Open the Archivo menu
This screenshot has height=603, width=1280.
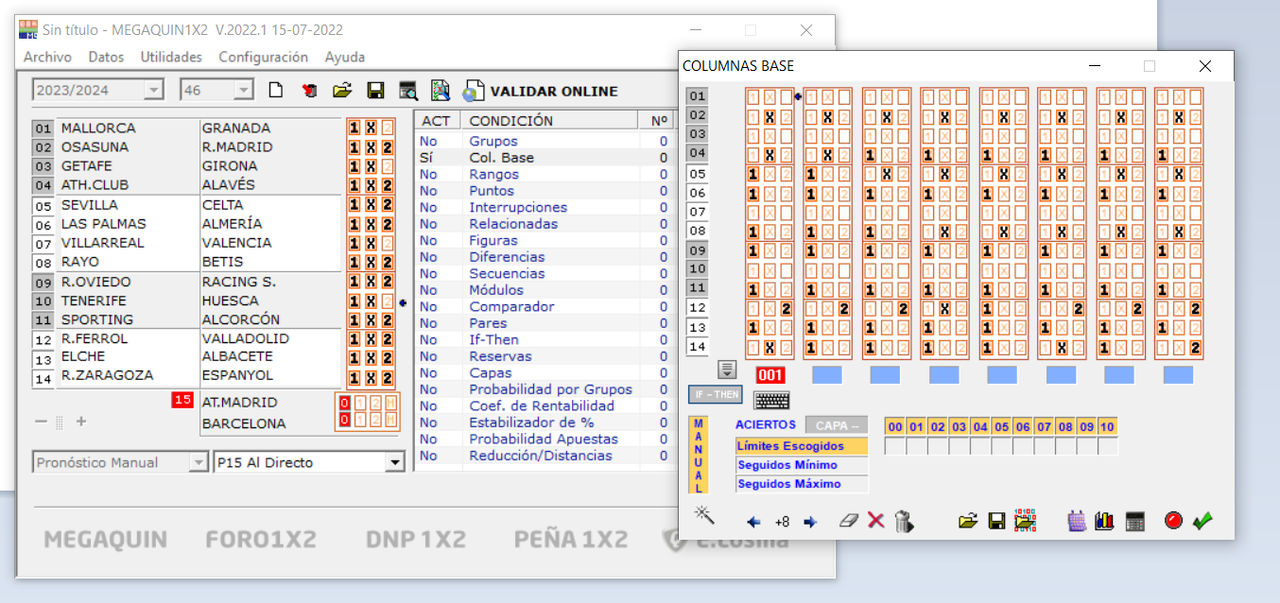click(48, 57)
